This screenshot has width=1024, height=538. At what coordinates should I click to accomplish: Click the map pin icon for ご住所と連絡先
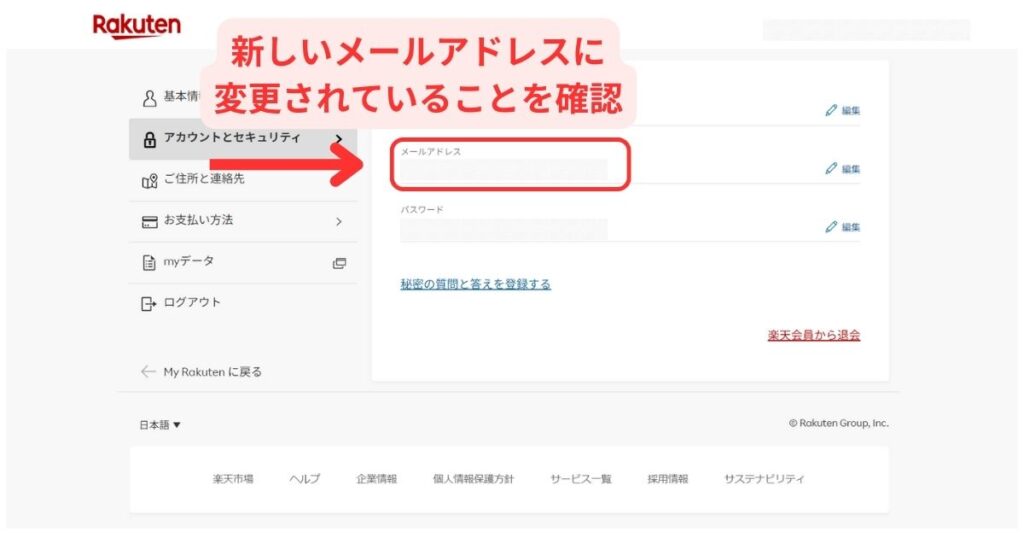pyautogui.click(x=150, y=181)
